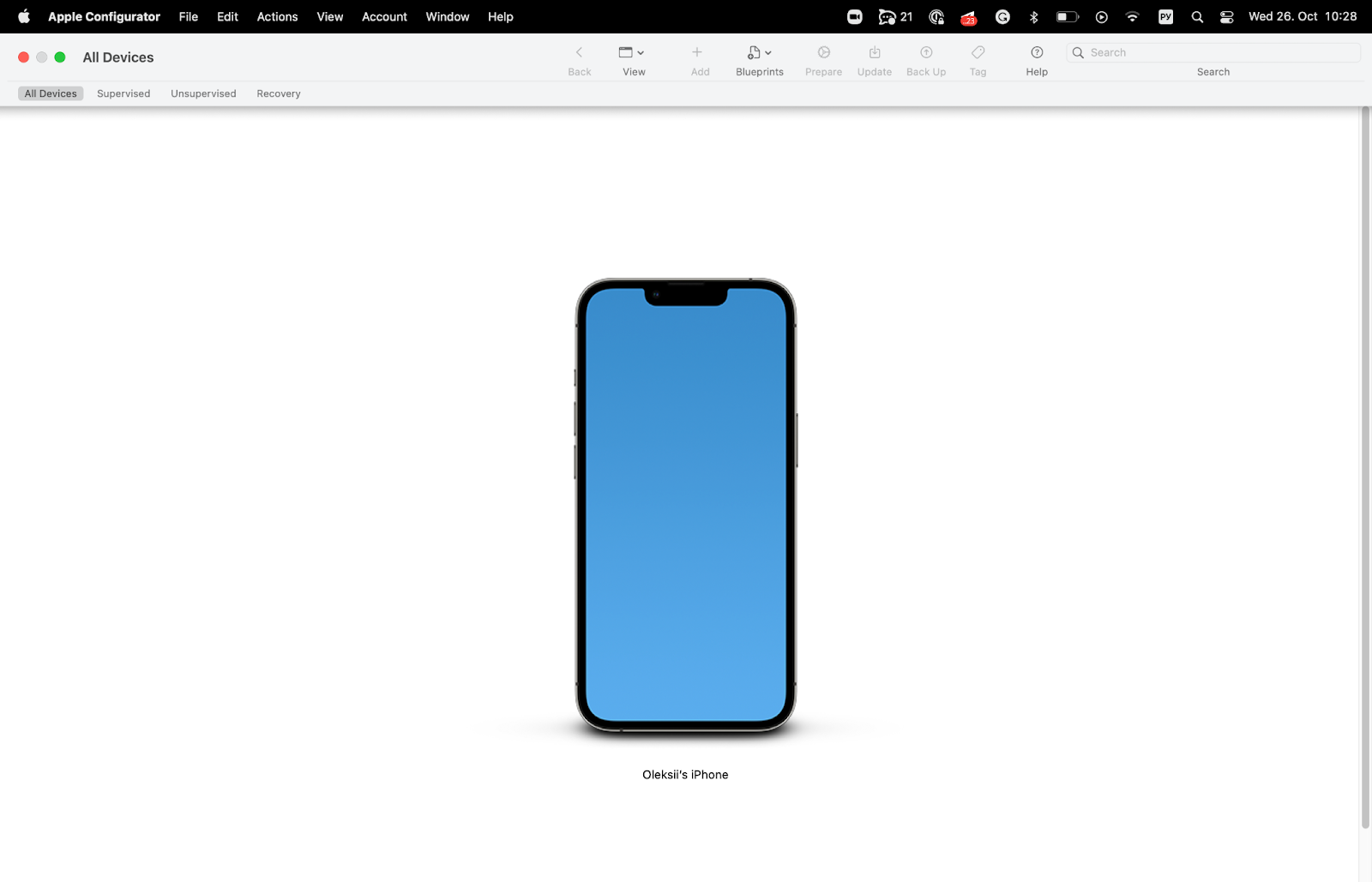
Task: Open the View layout dropdown
Action: [x=632, y=52]
